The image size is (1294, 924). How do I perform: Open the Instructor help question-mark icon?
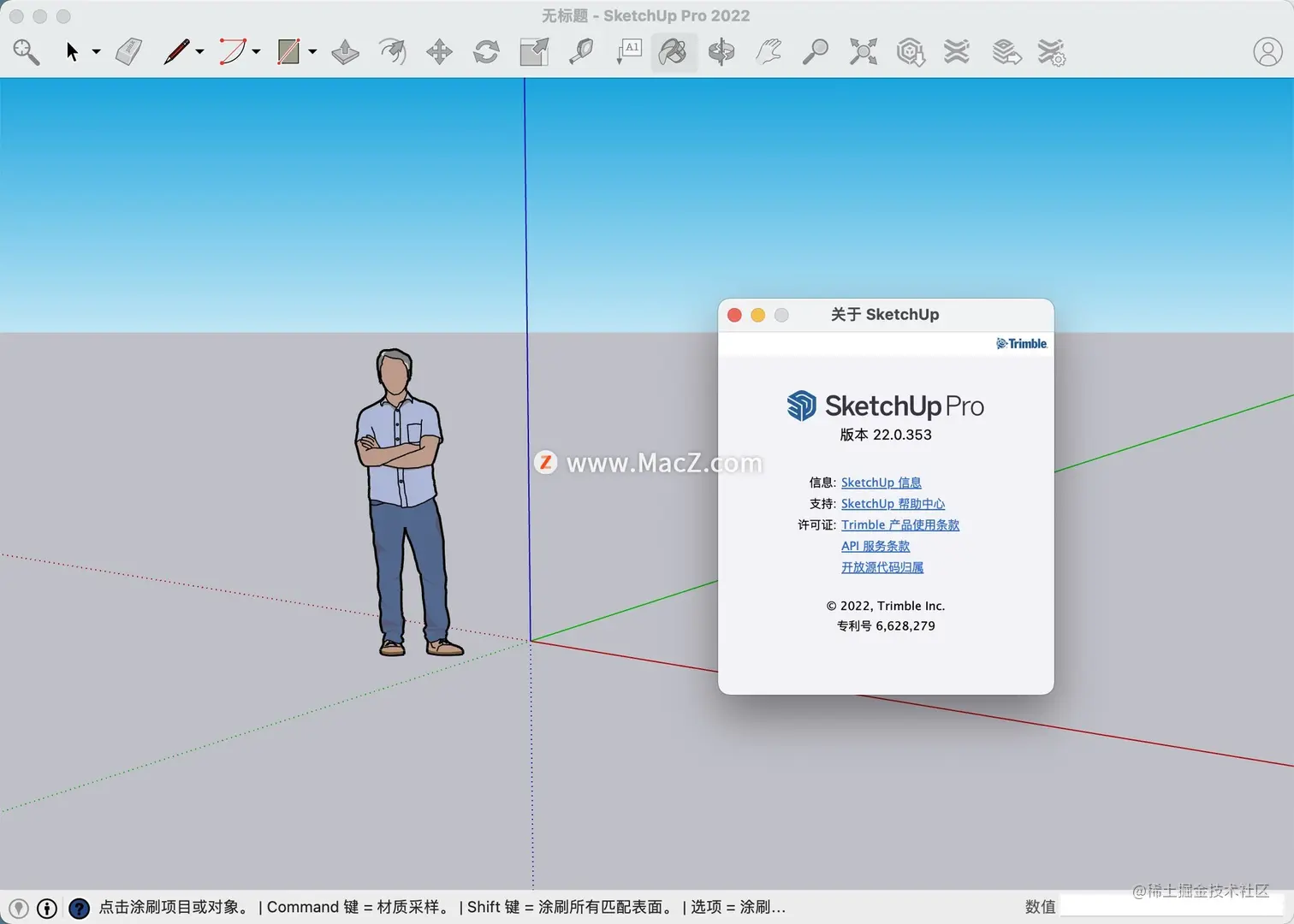tap(79, 908)
